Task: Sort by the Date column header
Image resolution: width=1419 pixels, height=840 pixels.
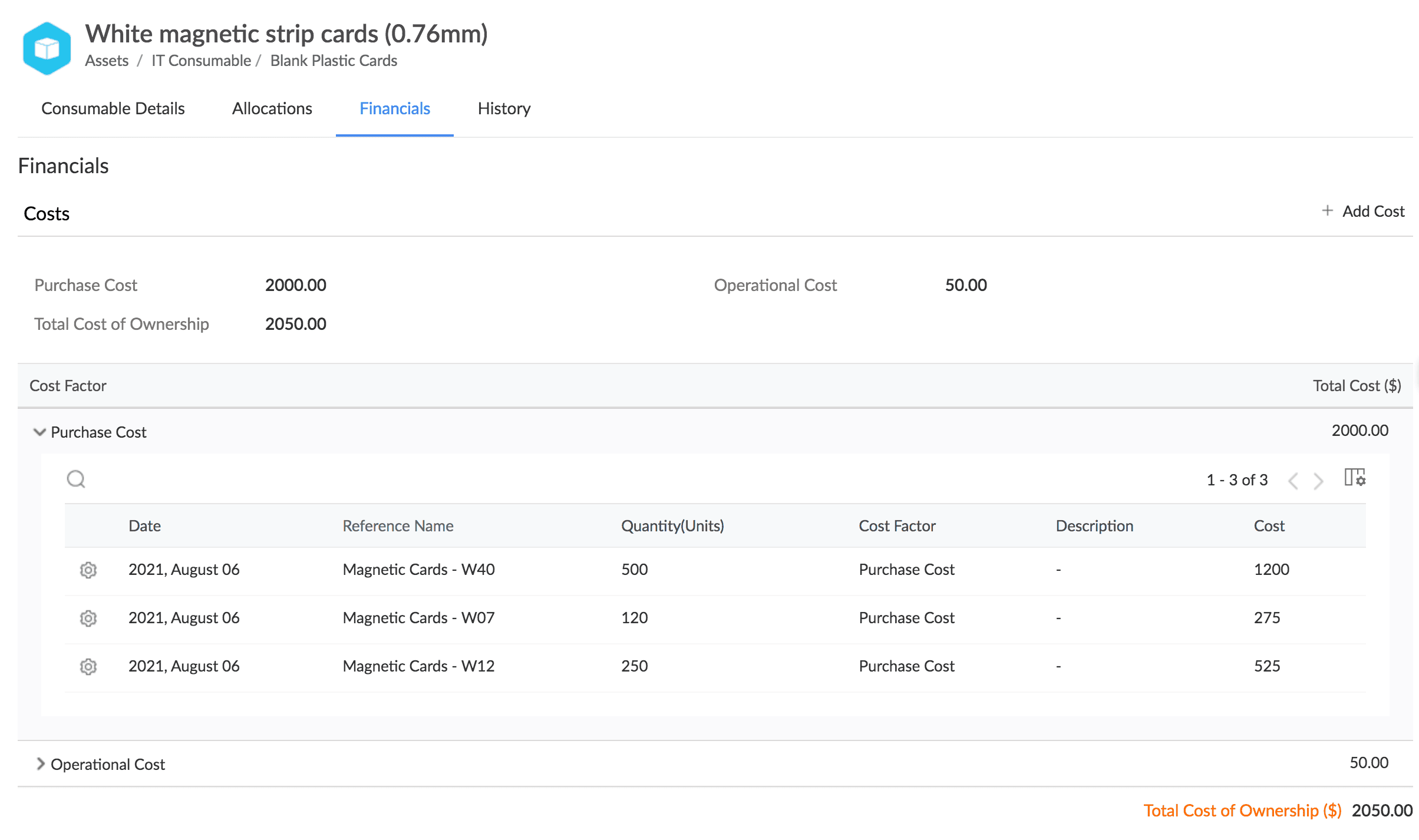Action: tap(144, 526)
